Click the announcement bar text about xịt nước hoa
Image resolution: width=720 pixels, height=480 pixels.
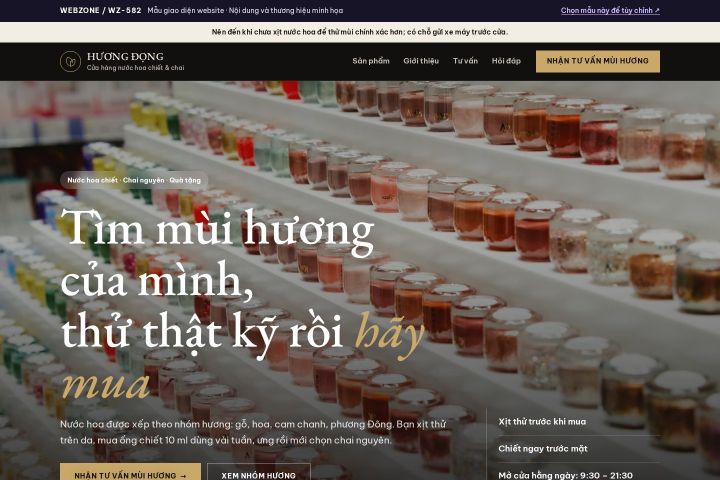[x=360, y=32]
